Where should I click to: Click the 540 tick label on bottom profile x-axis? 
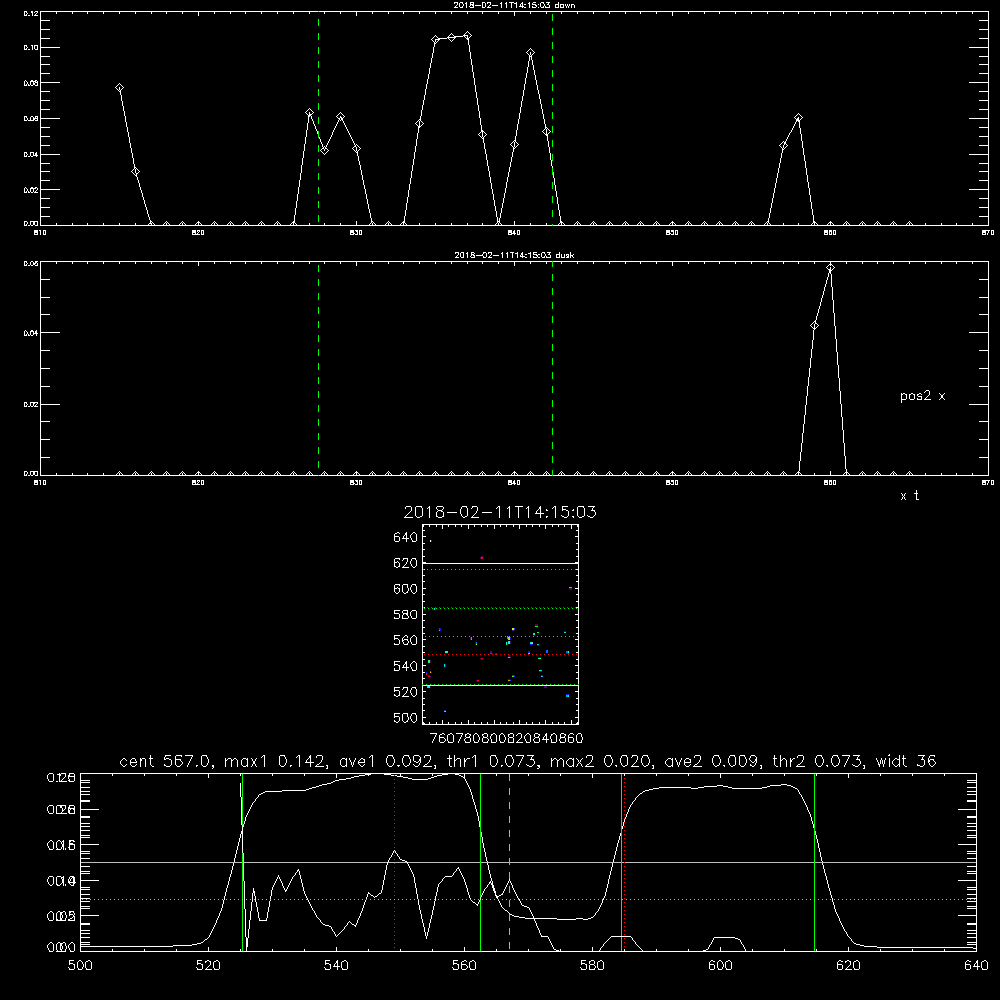point(336,966)
